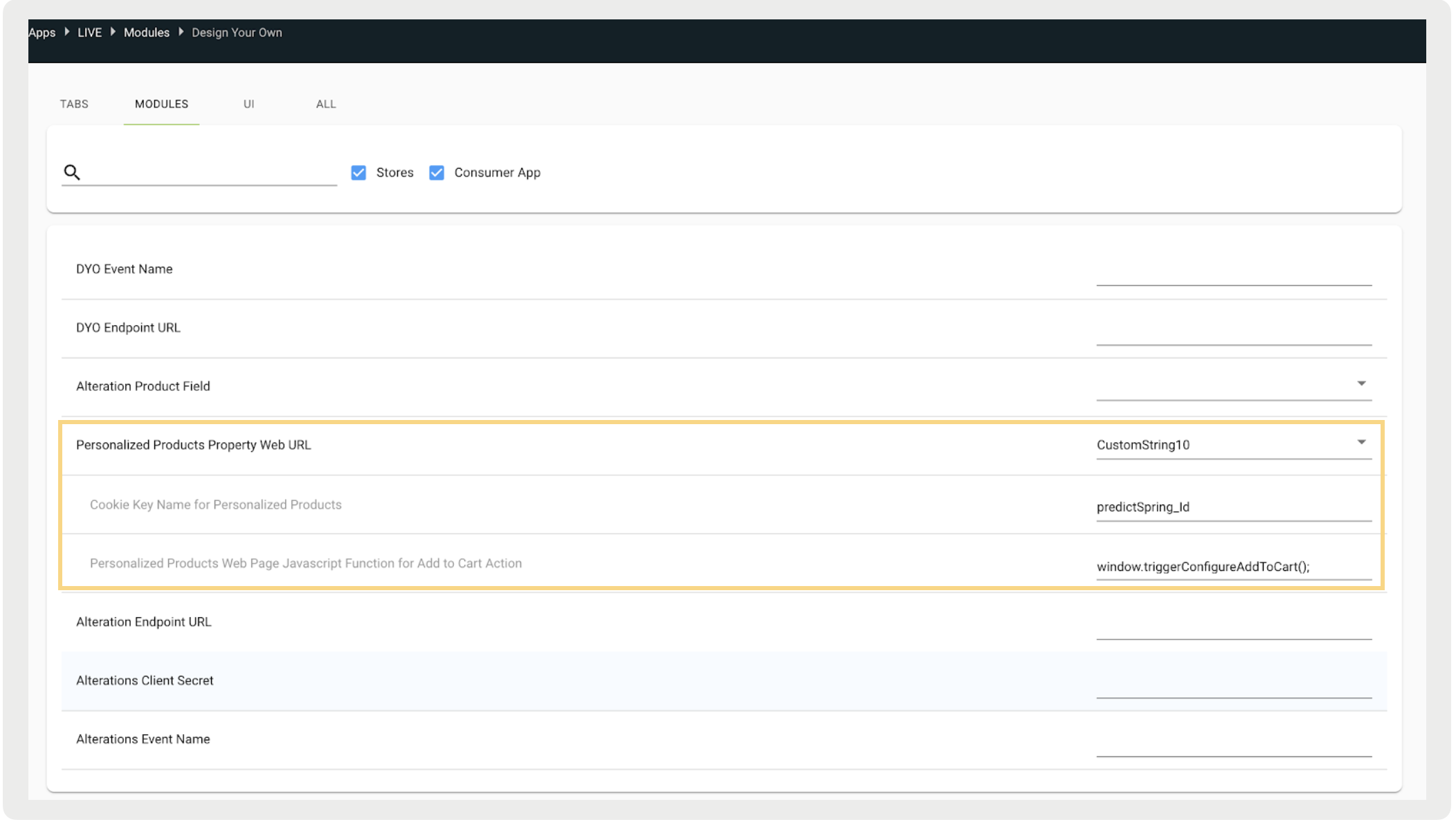Image resolution: width=1456 pixels, height=822 pixels.
Task: Navigate to Modules breadcrumb
Action: click(x=147, y=33)
